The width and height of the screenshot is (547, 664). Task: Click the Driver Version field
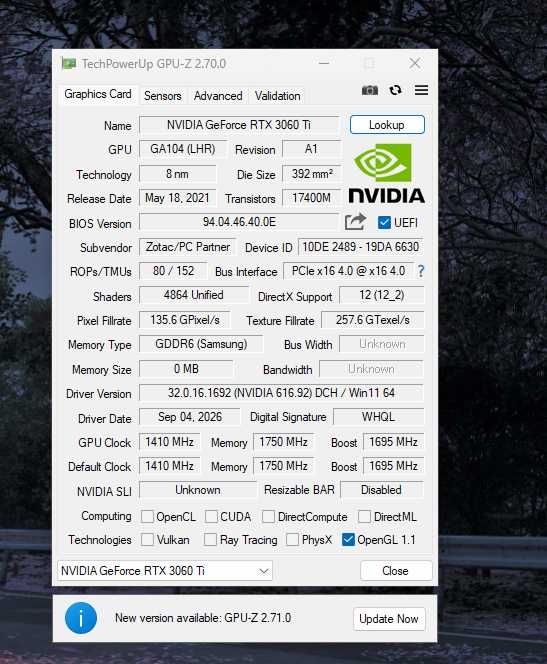click(x=281, y=393)
